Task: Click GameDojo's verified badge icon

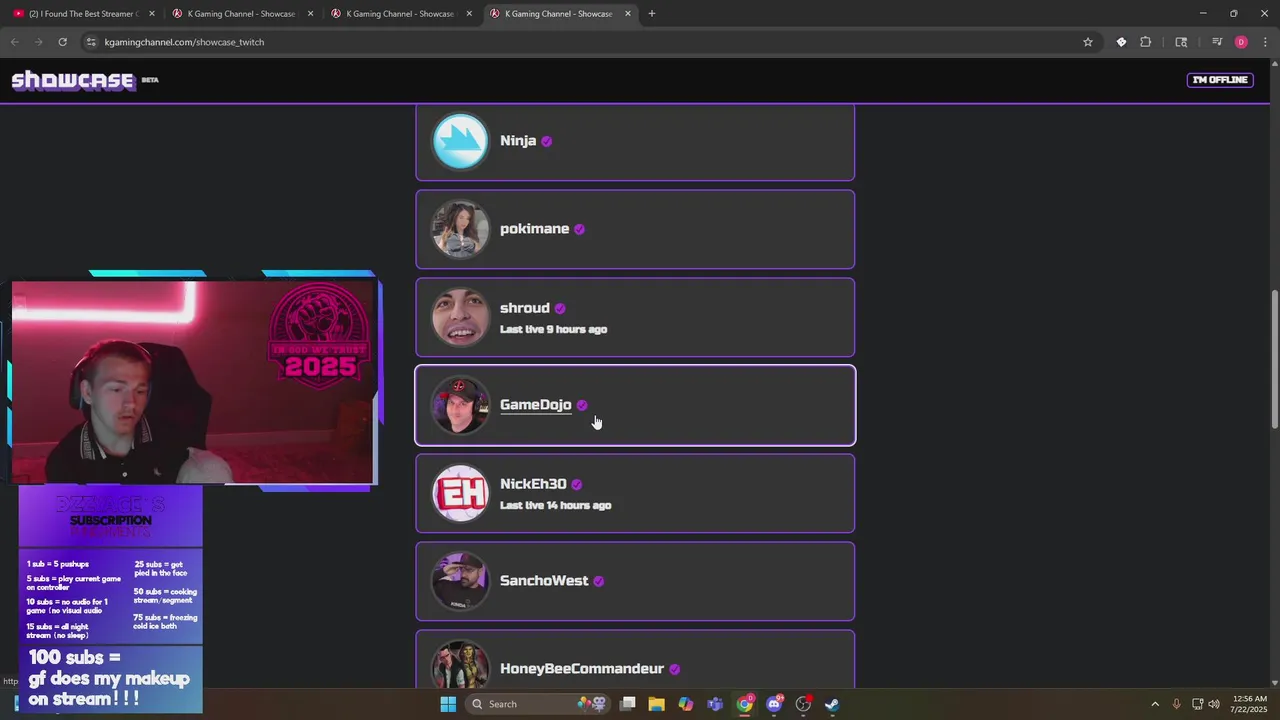Action: (582, 405)
